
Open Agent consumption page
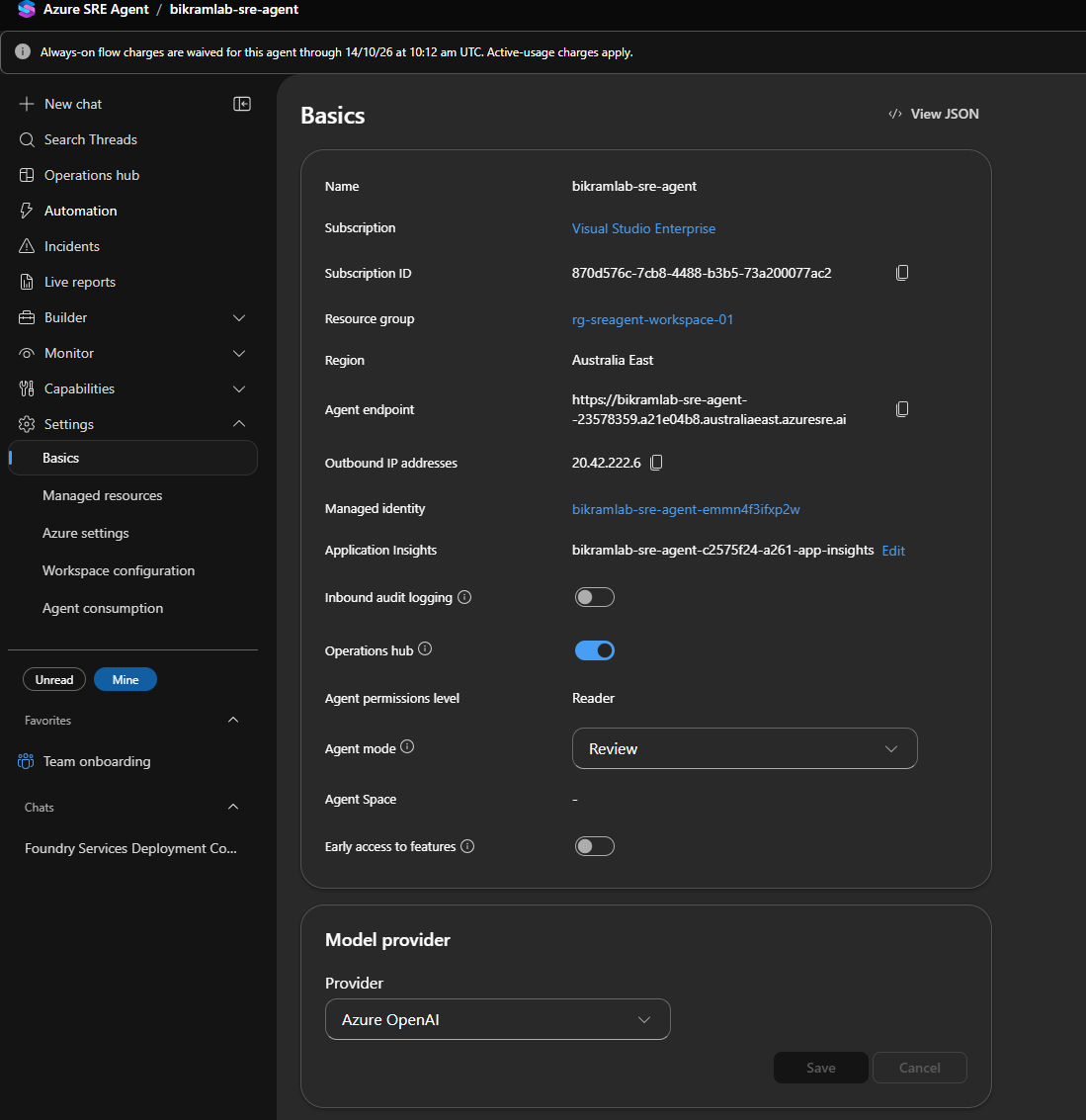pos(103,609)
